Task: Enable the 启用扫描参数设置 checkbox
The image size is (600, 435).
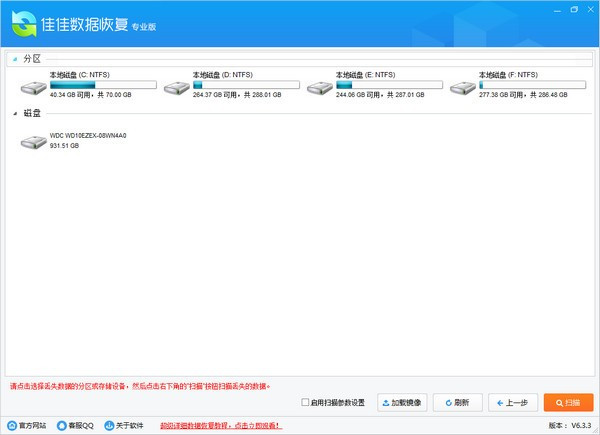Action: pyautogui.click(x=305, y=402)
